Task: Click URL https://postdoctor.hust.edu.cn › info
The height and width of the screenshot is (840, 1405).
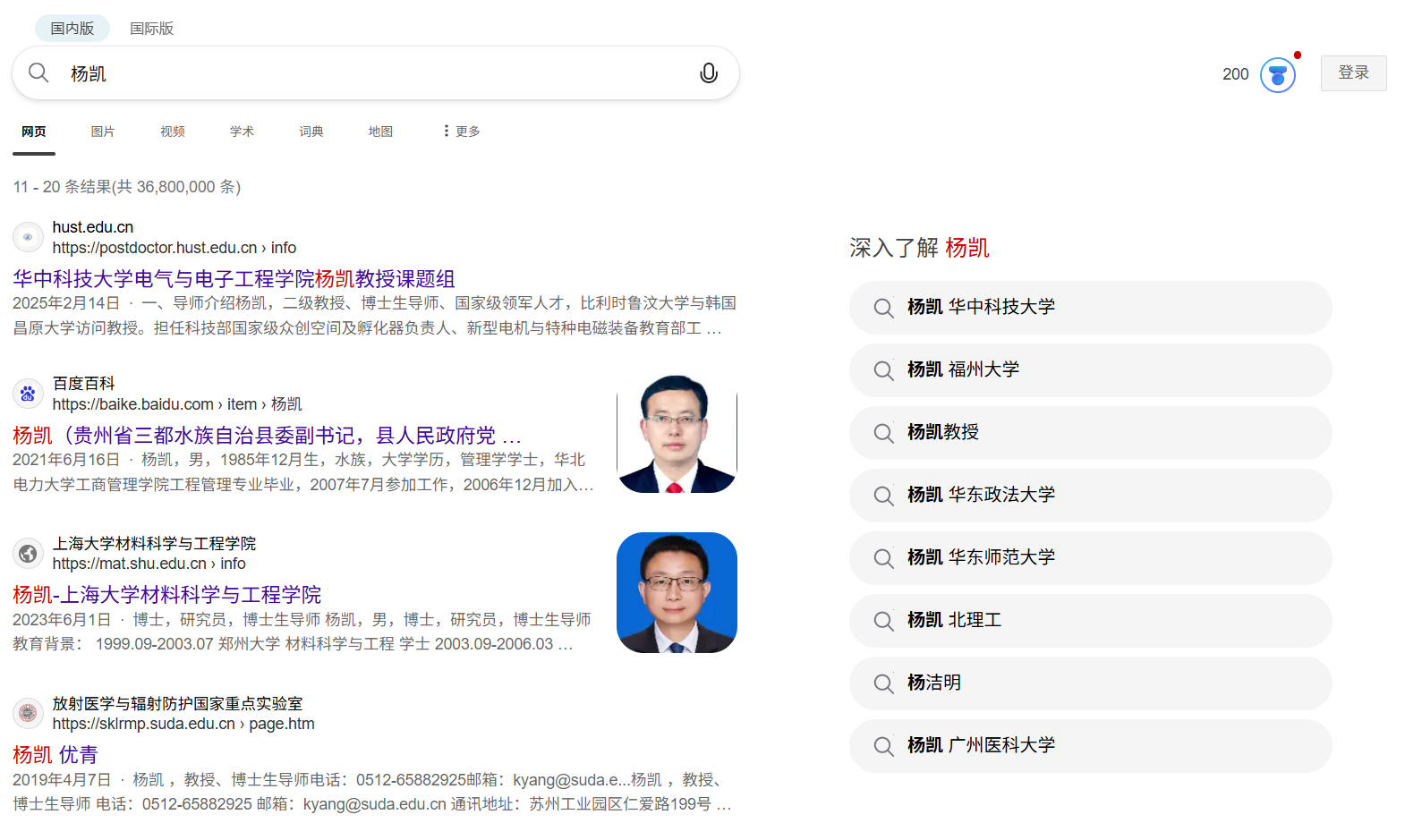Action: pos(174,248)
